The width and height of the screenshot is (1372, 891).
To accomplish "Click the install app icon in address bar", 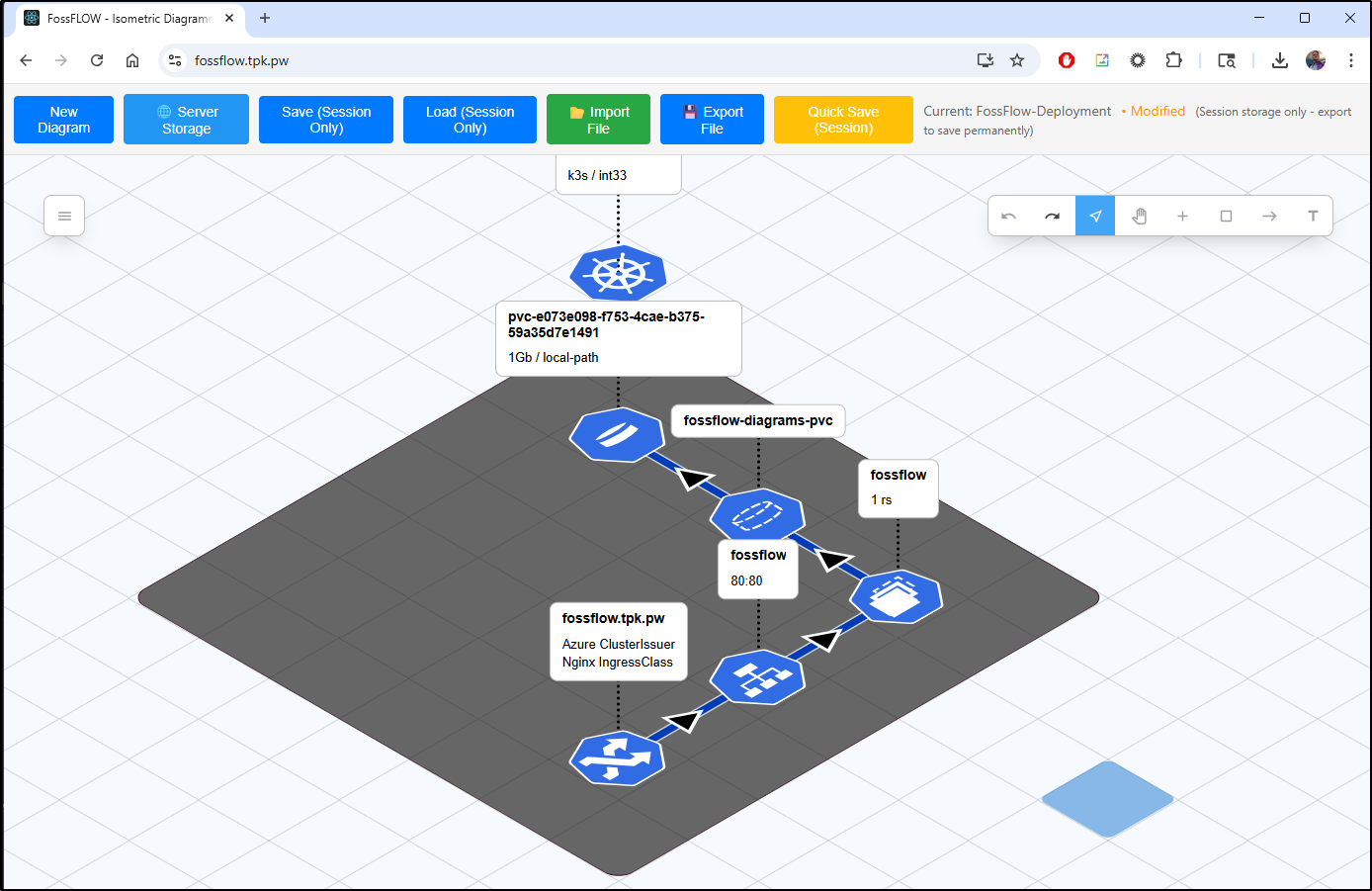I will point(986,60).
